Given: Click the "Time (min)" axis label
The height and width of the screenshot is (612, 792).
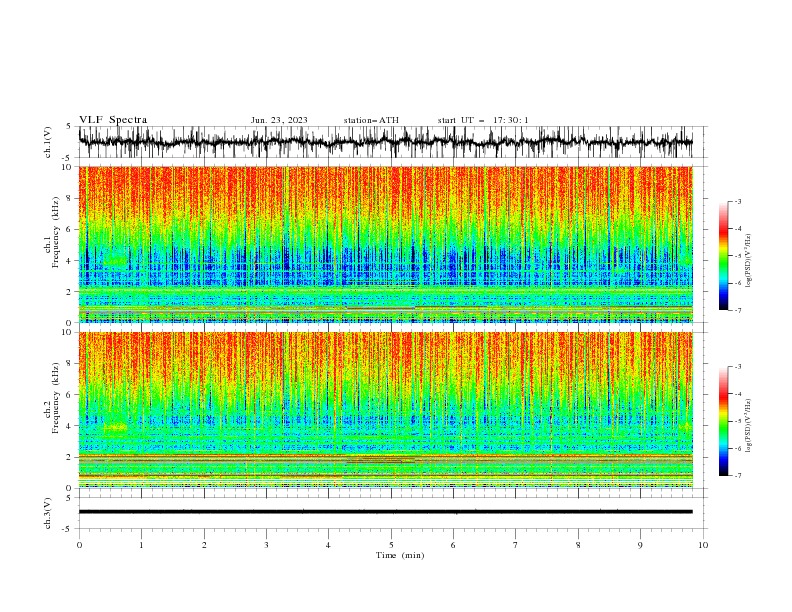Looking at the screenshot, I should [400, 555].
